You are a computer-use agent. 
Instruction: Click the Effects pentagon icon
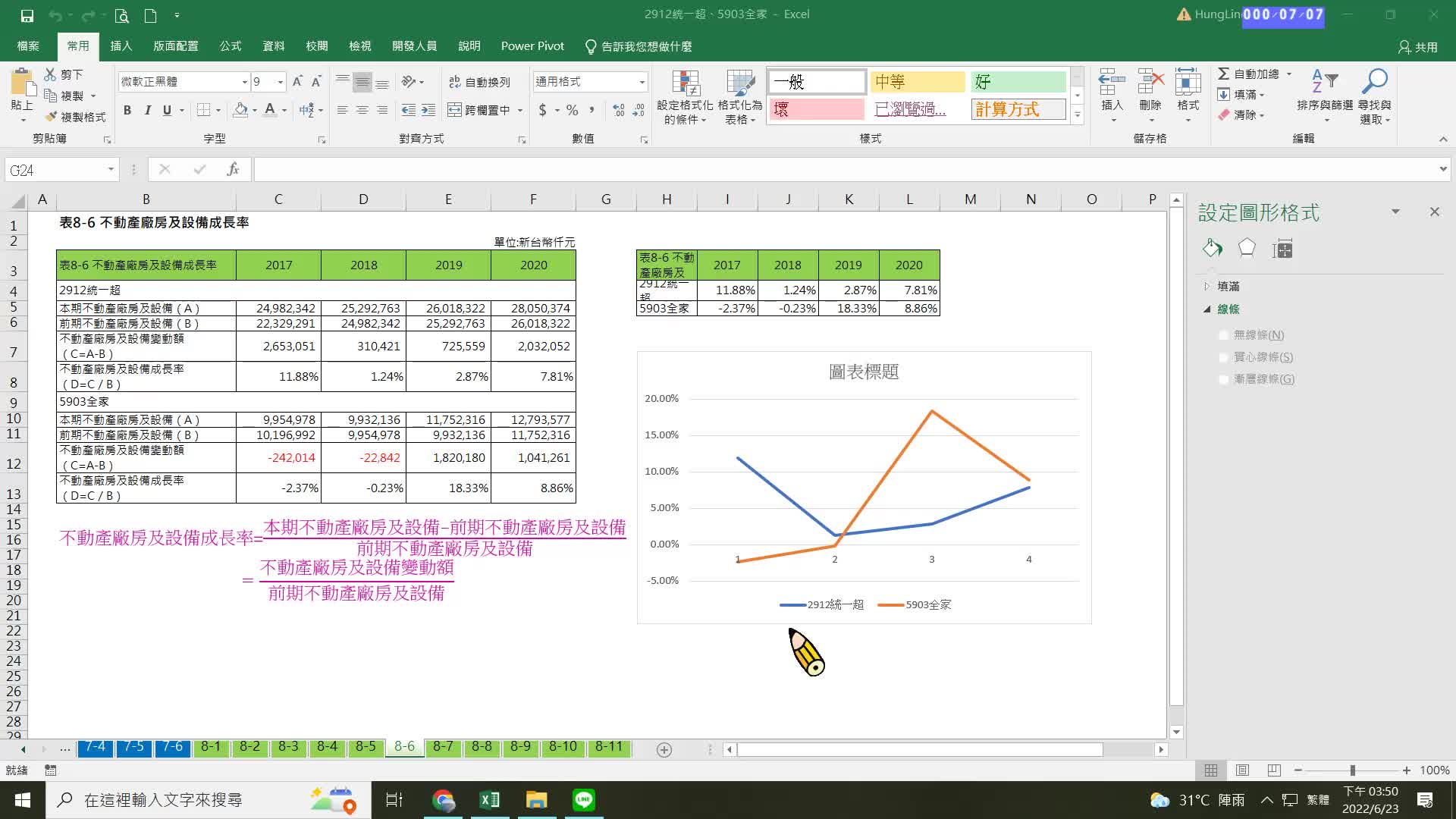pyautogui.click(x=1247, y=248)
